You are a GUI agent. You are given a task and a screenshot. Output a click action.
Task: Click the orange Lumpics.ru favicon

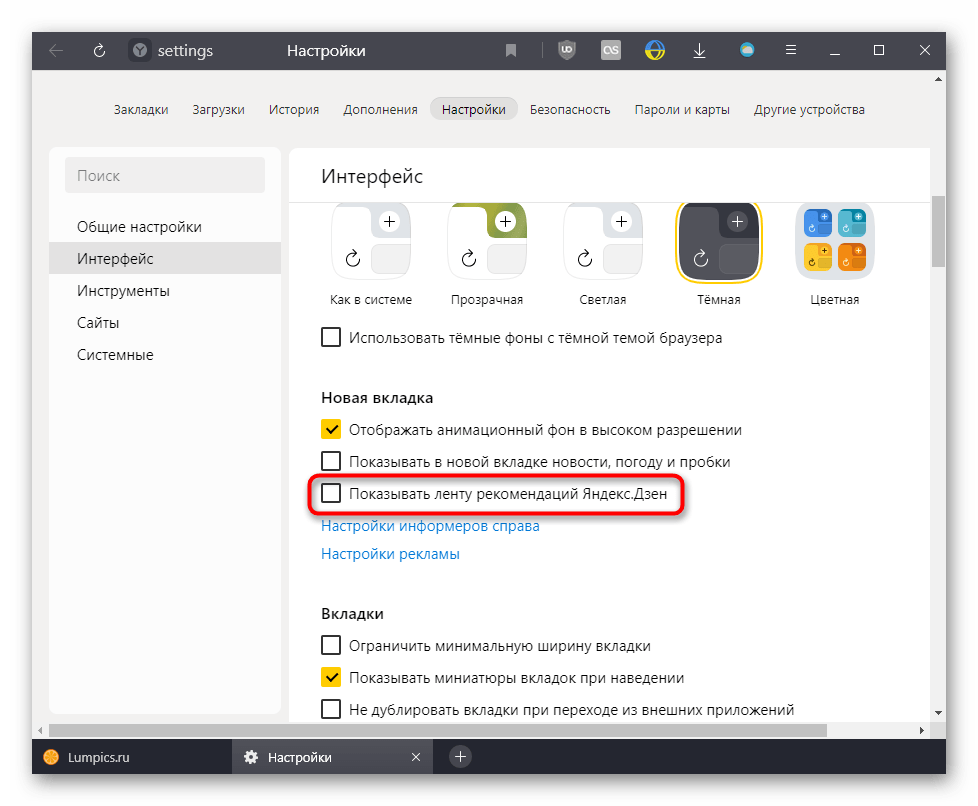51,757
